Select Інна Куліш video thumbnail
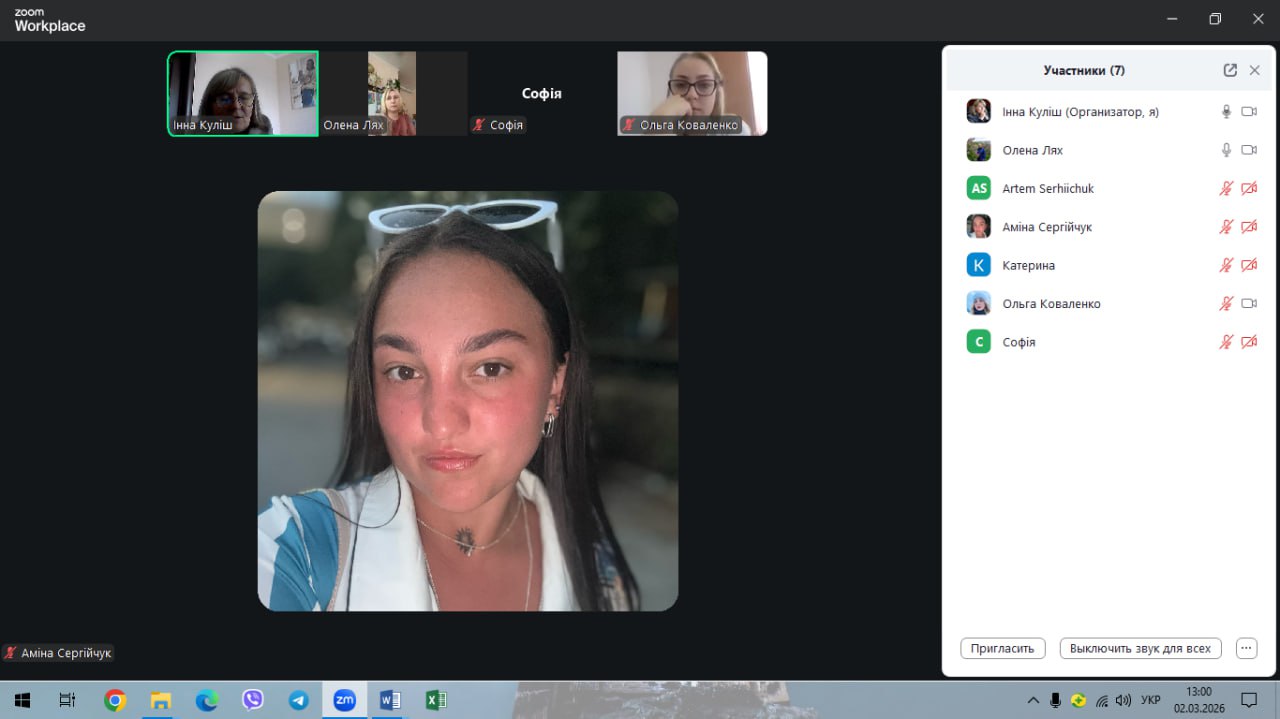1280x719 pixels. (x=243, y=93)
